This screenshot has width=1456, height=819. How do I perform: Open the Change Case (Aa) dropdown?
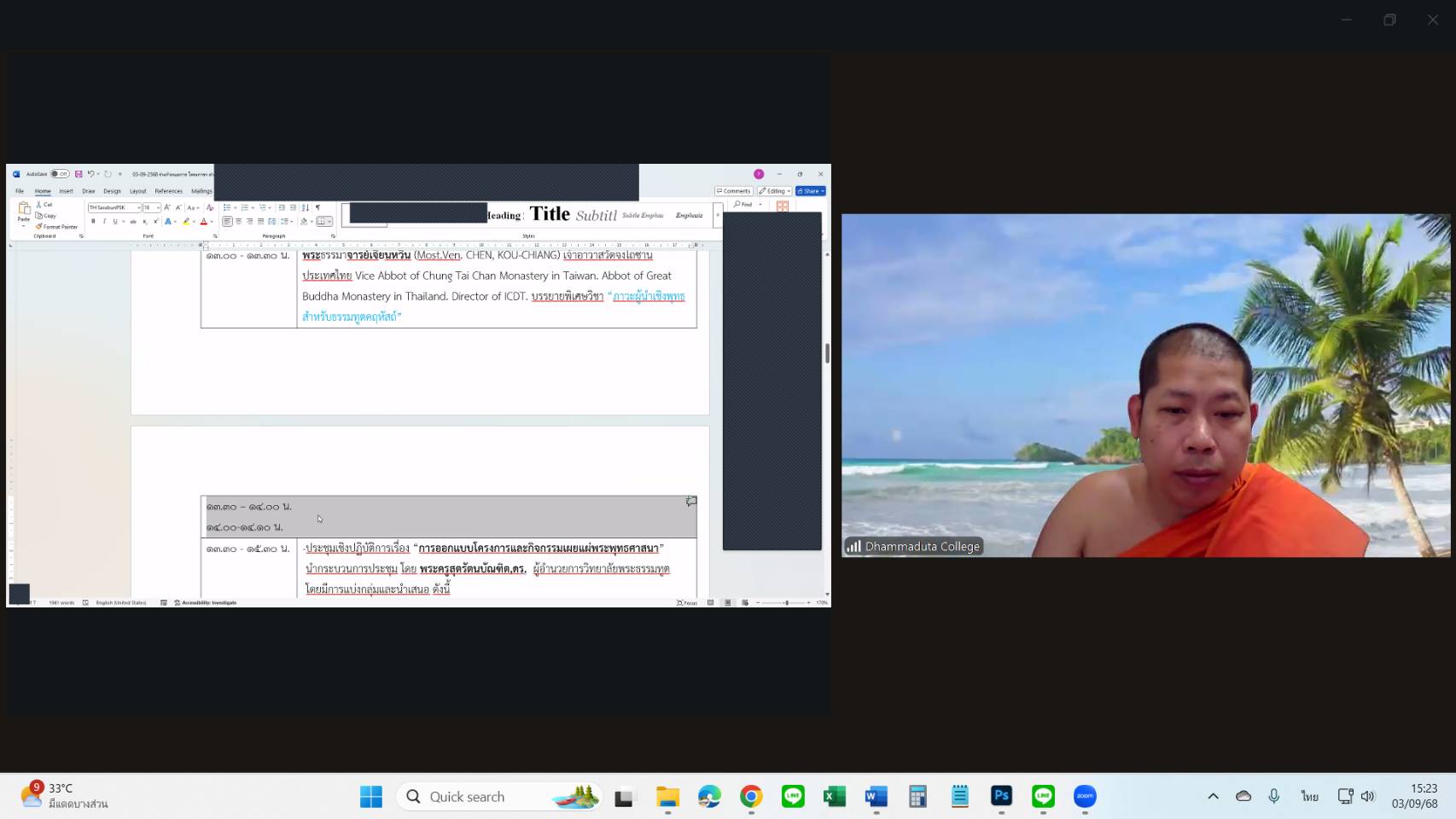click(x=193, y=207)
